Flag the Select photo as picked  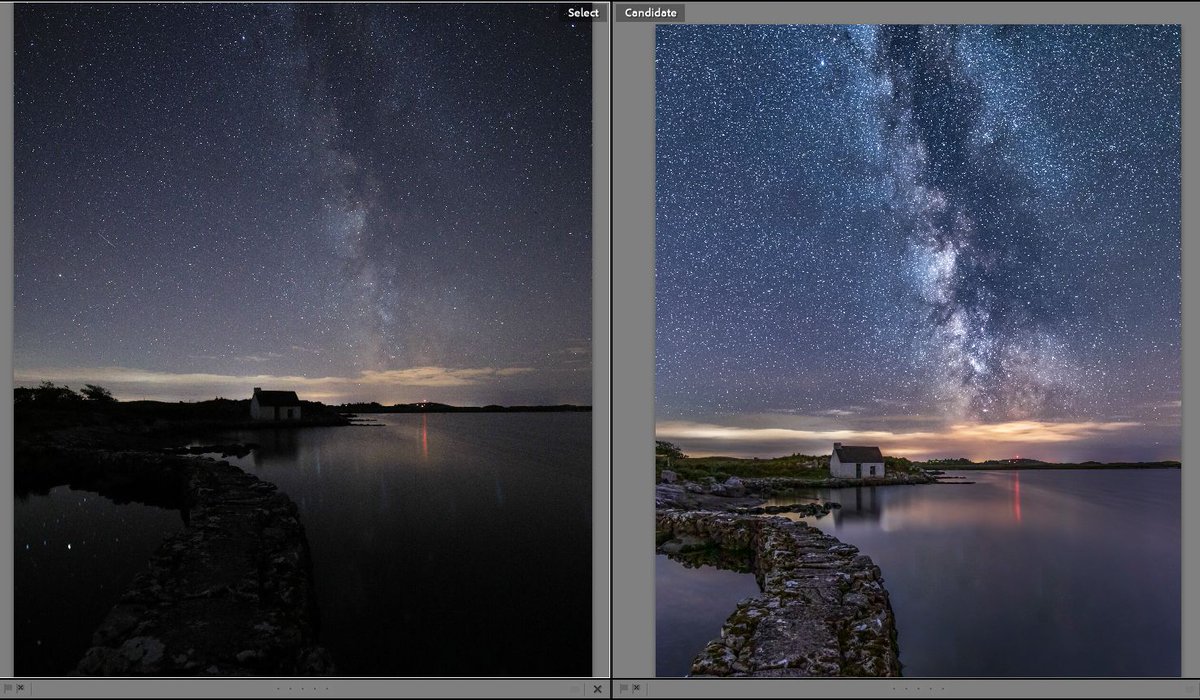tap(8, 688)
